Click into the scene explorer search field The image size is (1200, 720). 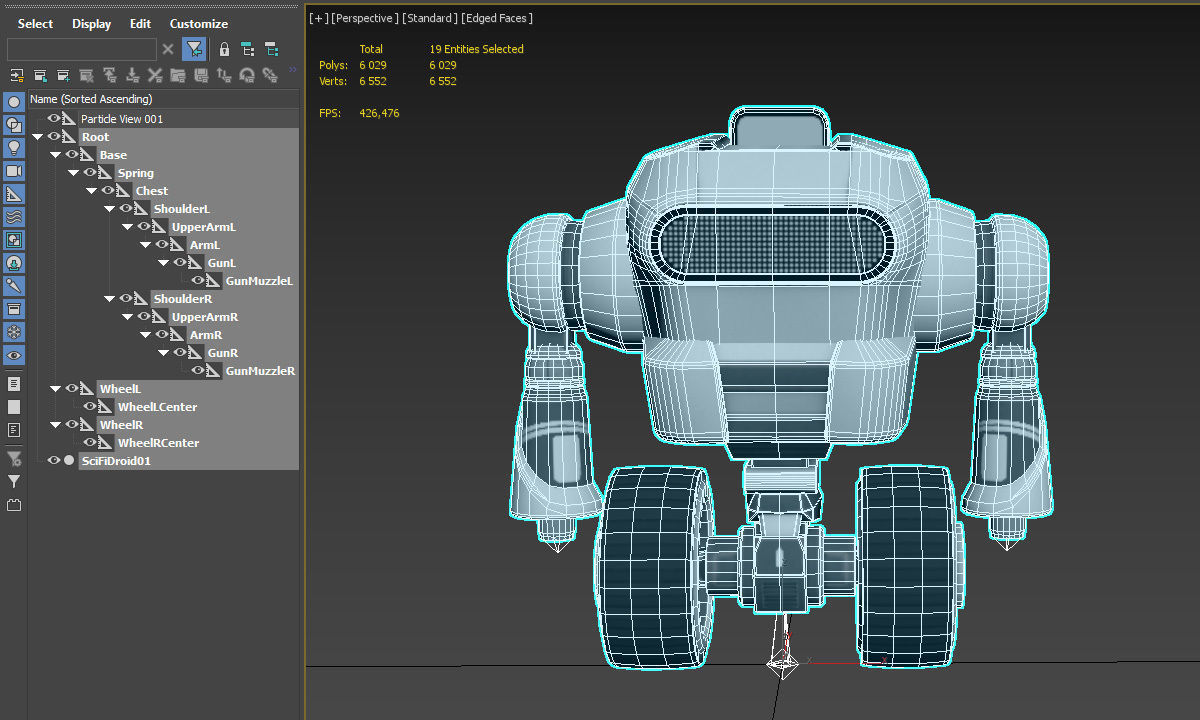[x=82, y=49]
